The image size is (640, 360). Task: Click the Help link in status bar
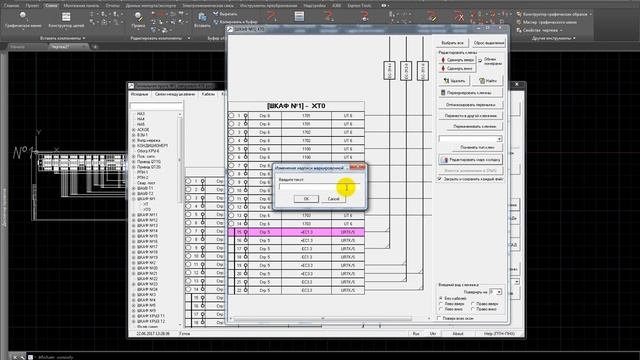[499, 334]
